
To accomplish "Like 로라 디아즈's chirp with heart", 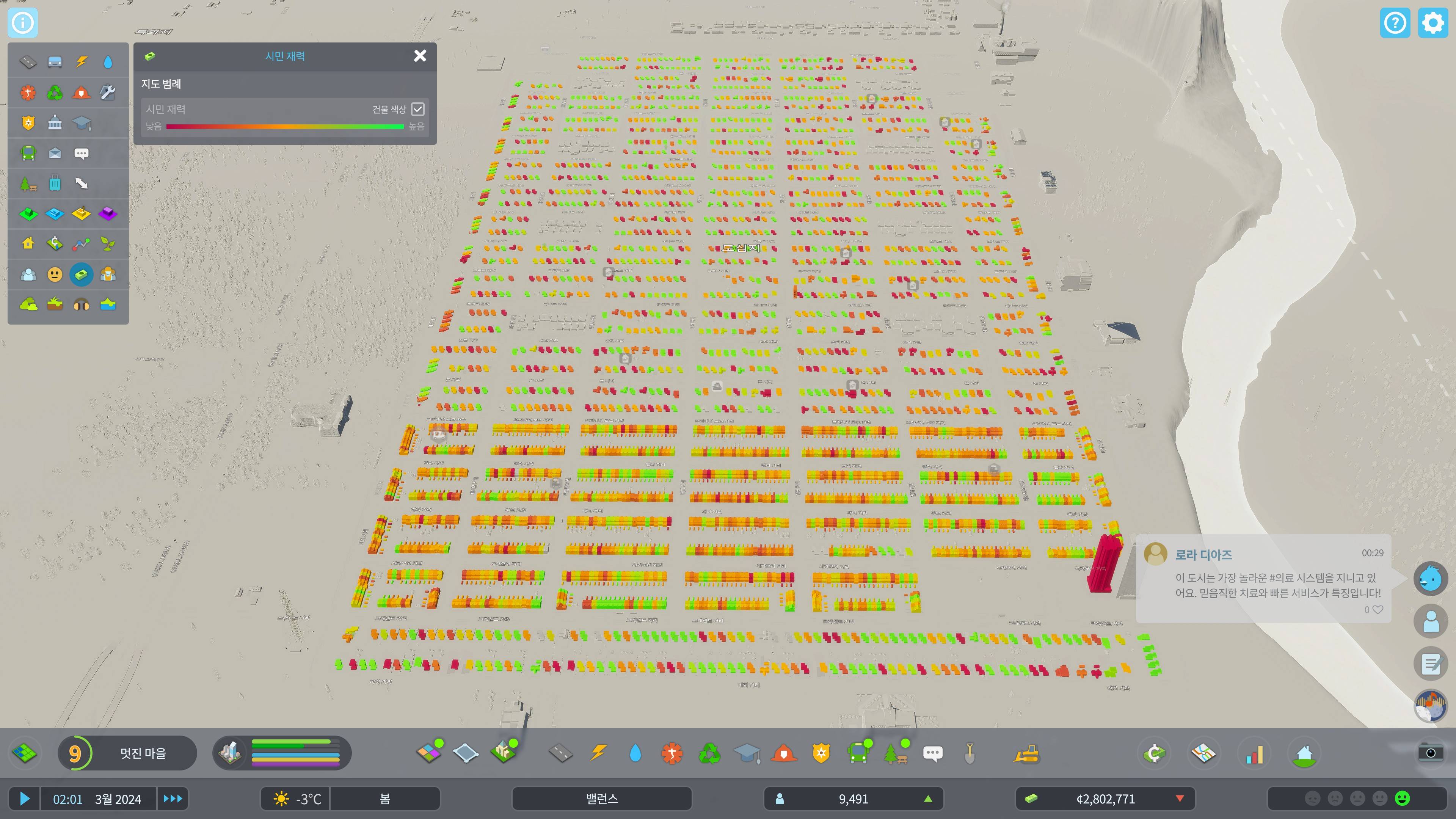I will click(1378, 609).
